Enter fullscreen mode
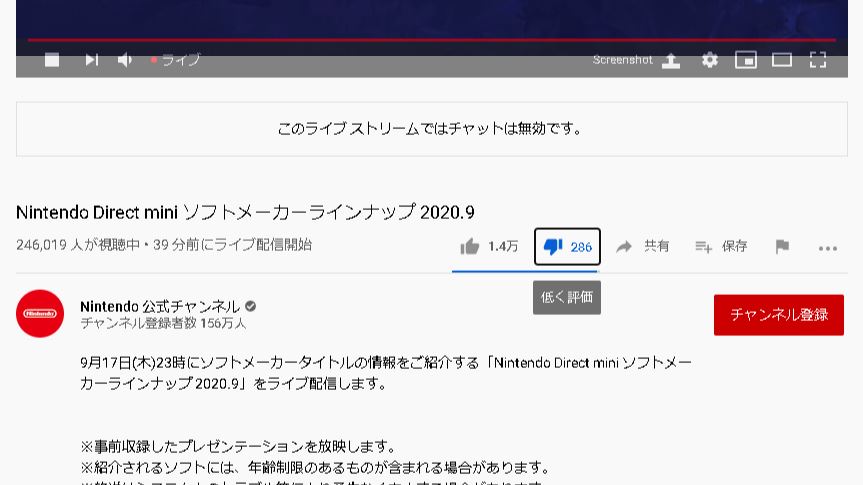Screen dimensions: 863x485 coord(818,59)
